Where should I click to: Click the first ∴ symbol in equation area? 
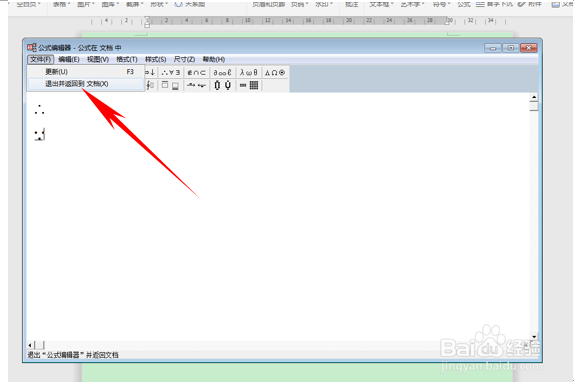click(40, 110)
